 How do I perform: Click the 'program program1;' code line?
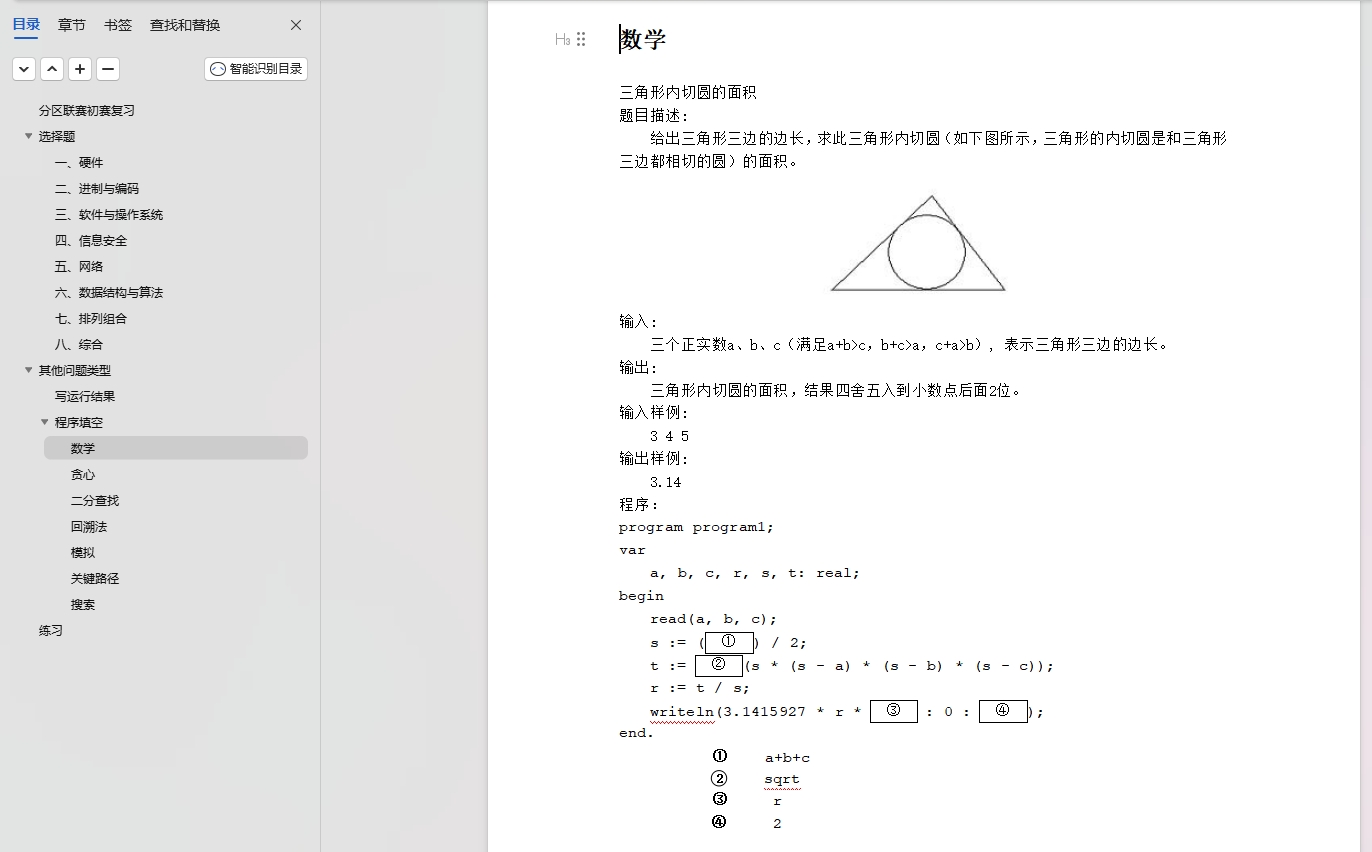[696, 527]
